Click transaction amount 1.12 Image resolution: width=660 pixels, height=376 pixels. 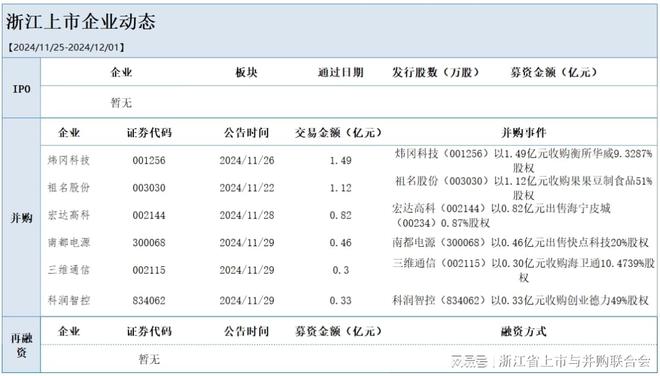341,188
